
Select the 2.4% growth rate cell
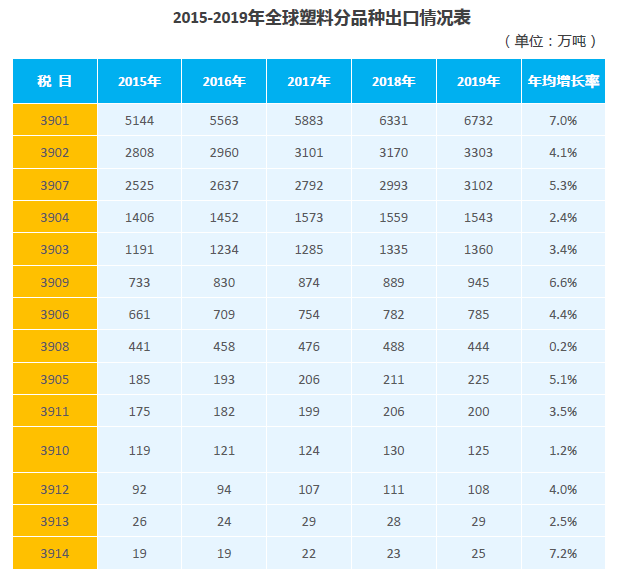563,217
